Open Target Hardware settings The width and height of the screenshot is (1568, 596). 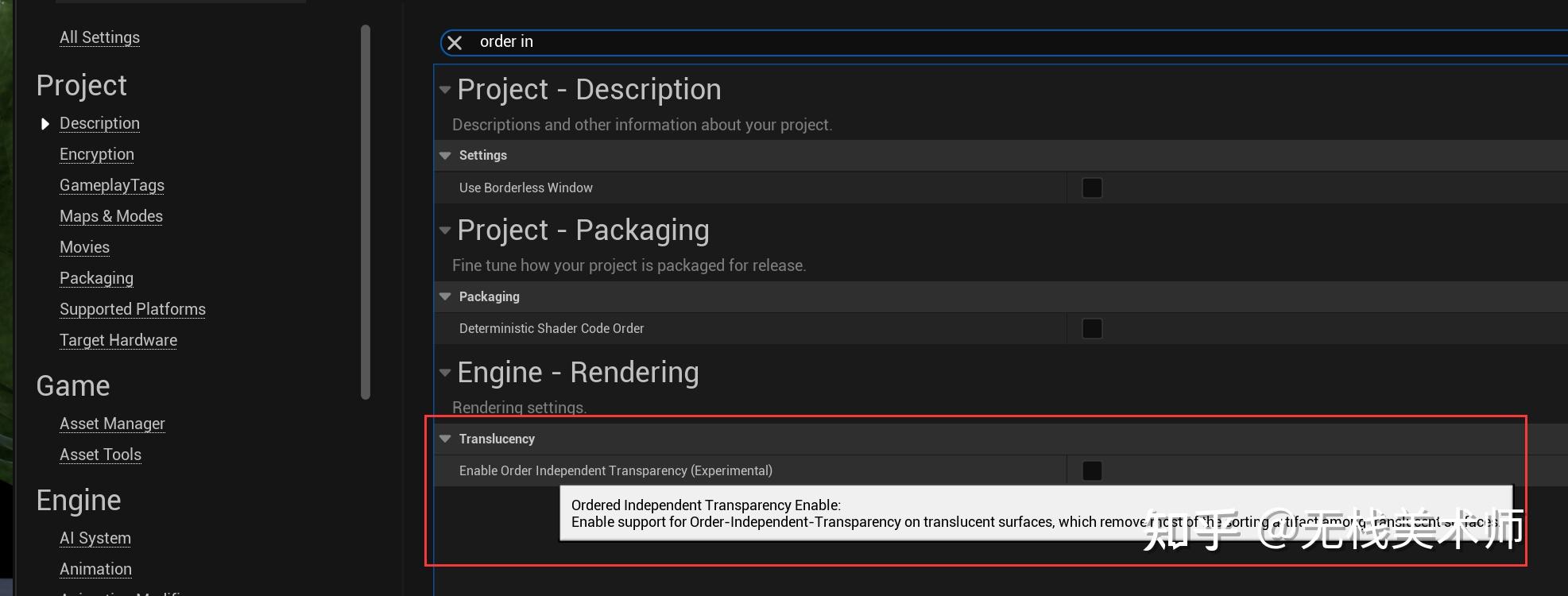coord(118,340)
